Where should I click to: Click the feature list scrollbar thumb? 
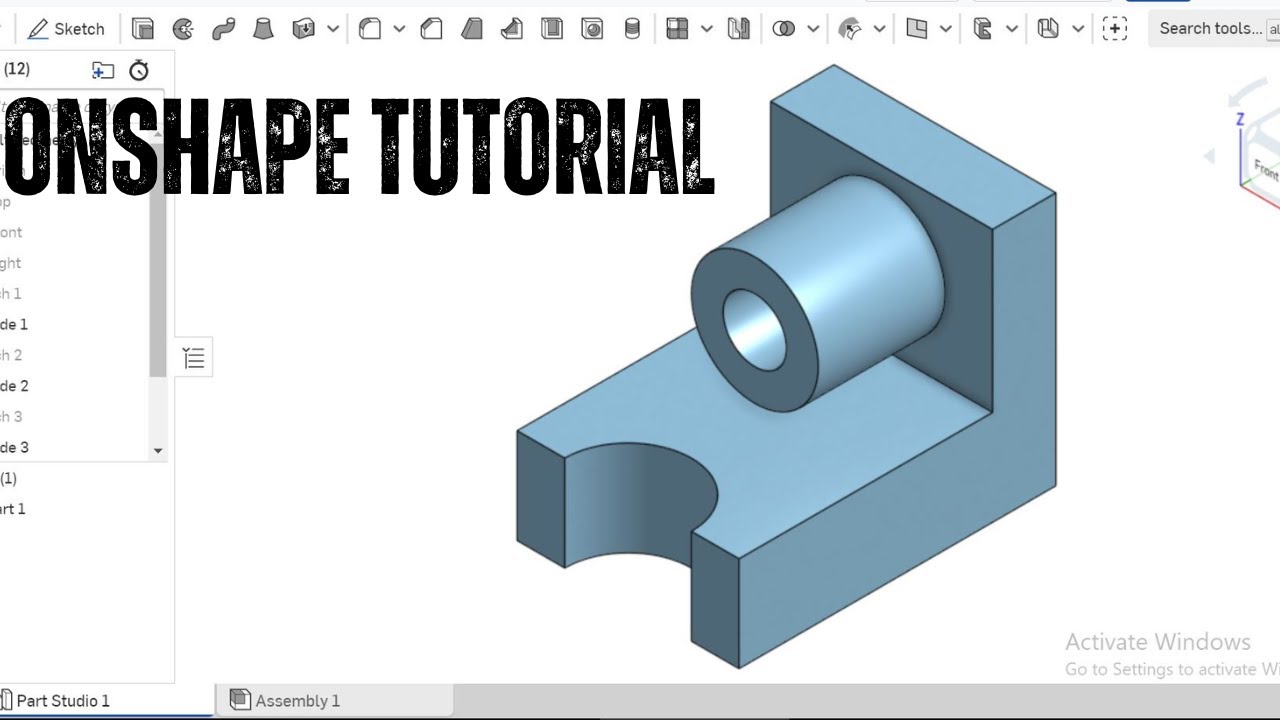[157, 260]
